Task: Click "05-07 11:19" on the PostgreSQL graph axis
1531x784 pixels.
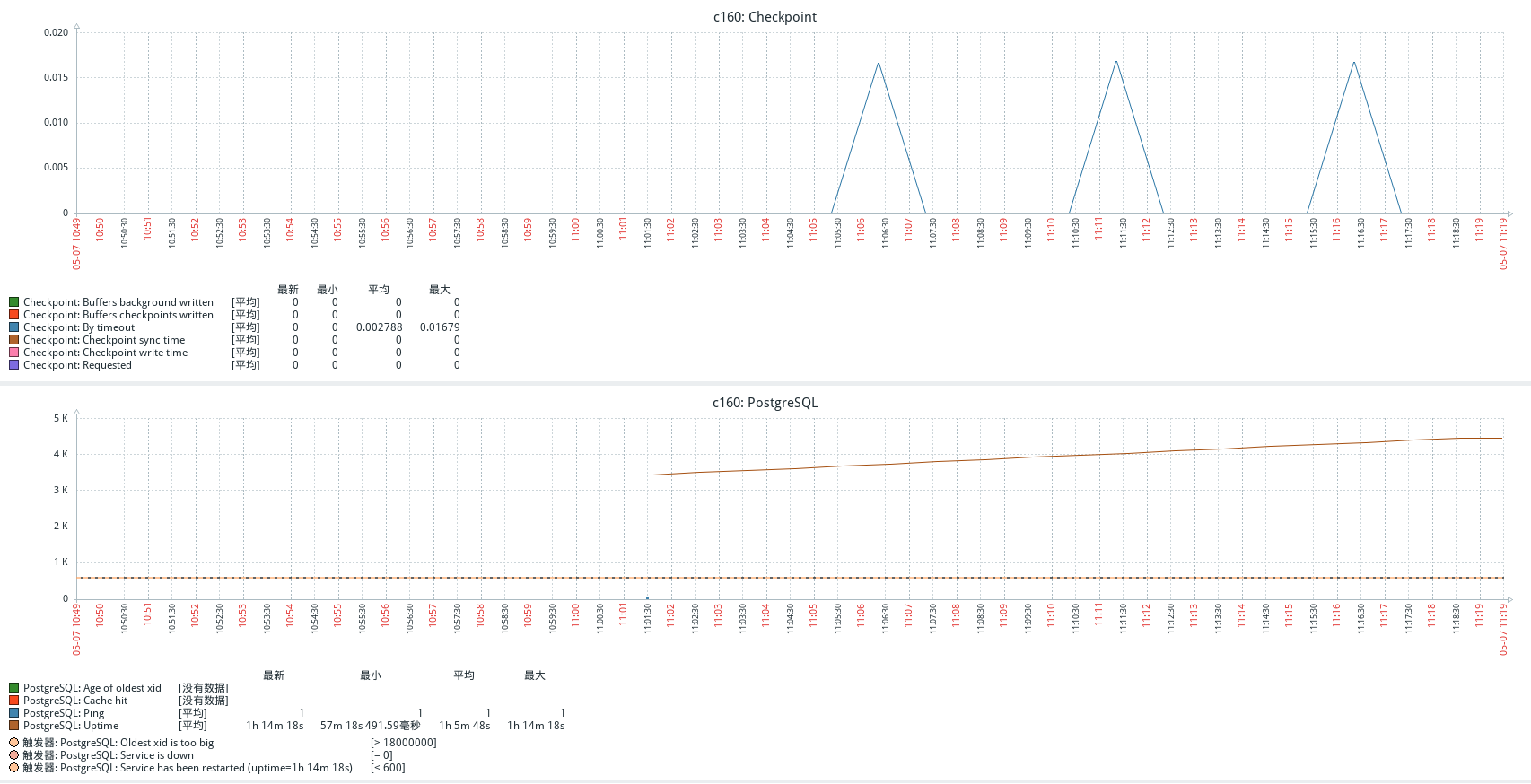Action: [x=1504, y=630]
